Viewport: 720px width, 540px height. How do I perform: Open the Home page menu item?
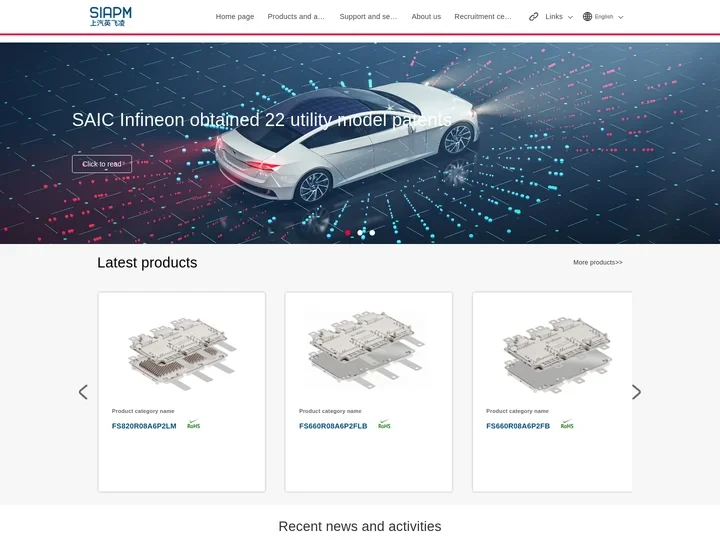click(x=235, y=17)
